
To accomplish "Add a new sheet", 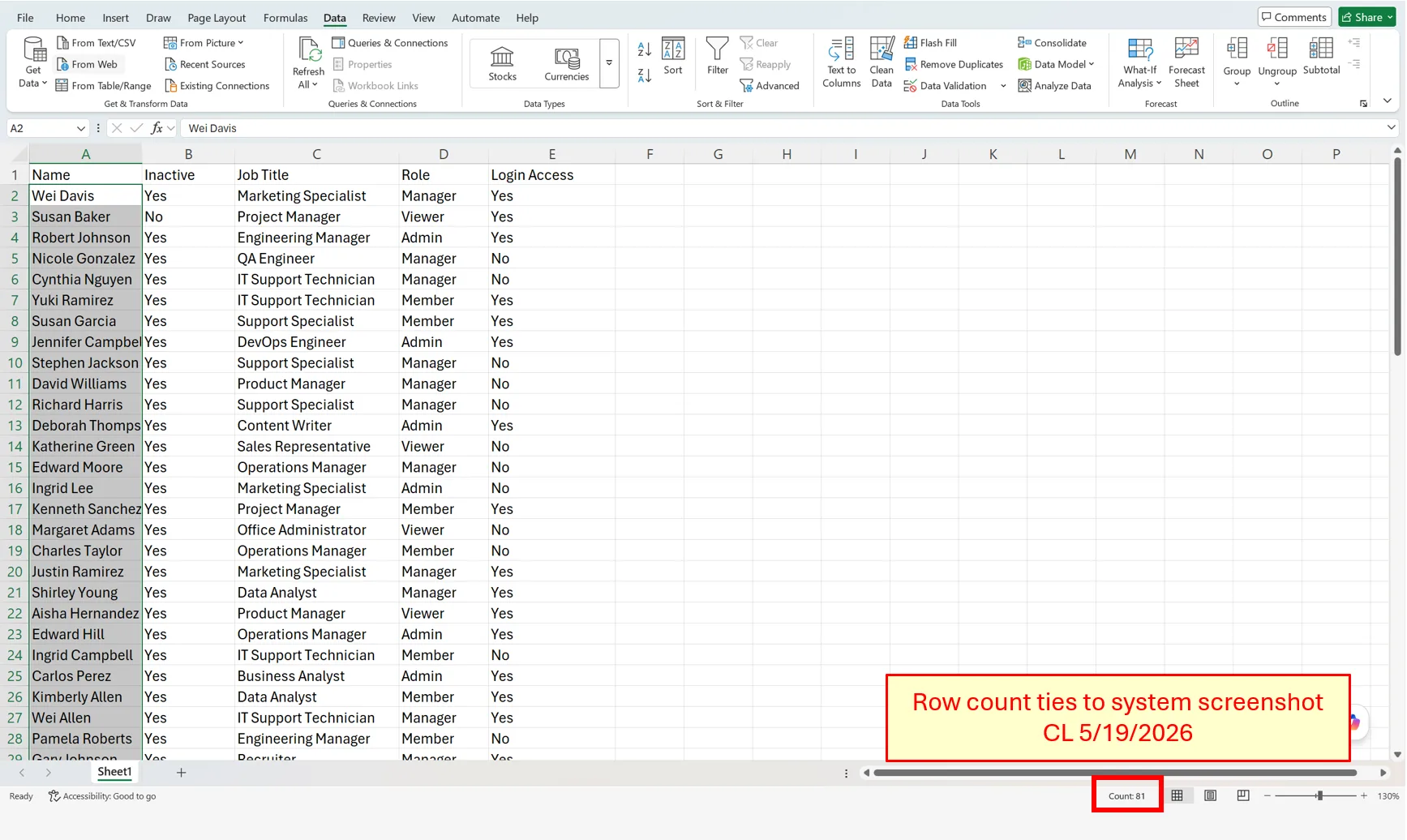I will [x=181, y=773].
